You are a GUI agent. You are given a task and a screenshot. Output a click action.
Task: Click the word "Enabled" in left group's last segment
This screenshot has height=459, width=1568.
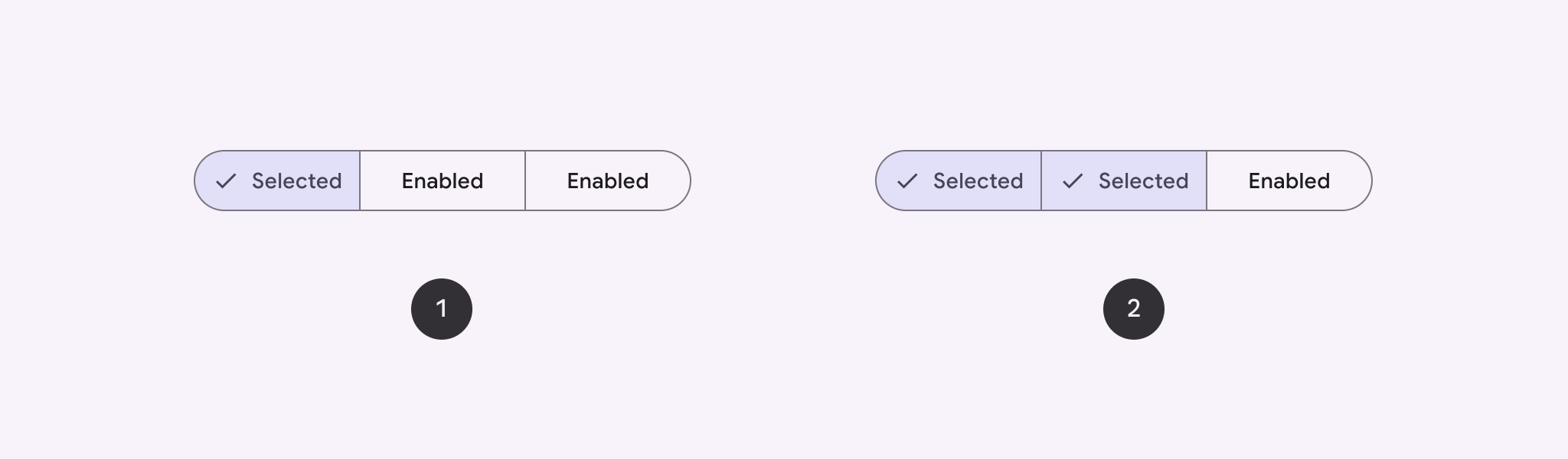pyautogui.click(x=608, y=181)
